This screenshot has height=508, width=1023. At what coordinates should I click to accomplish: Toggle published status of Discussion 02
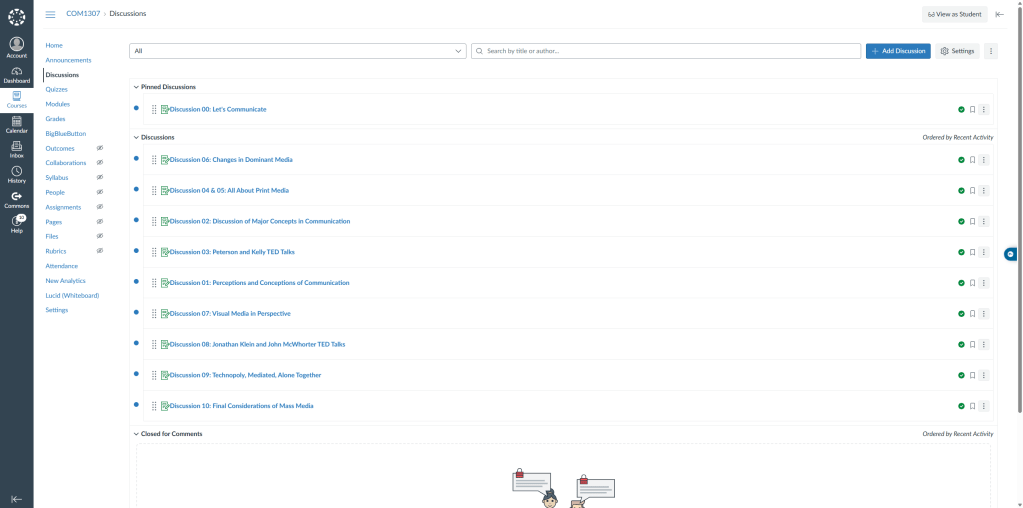click(961, 221)
